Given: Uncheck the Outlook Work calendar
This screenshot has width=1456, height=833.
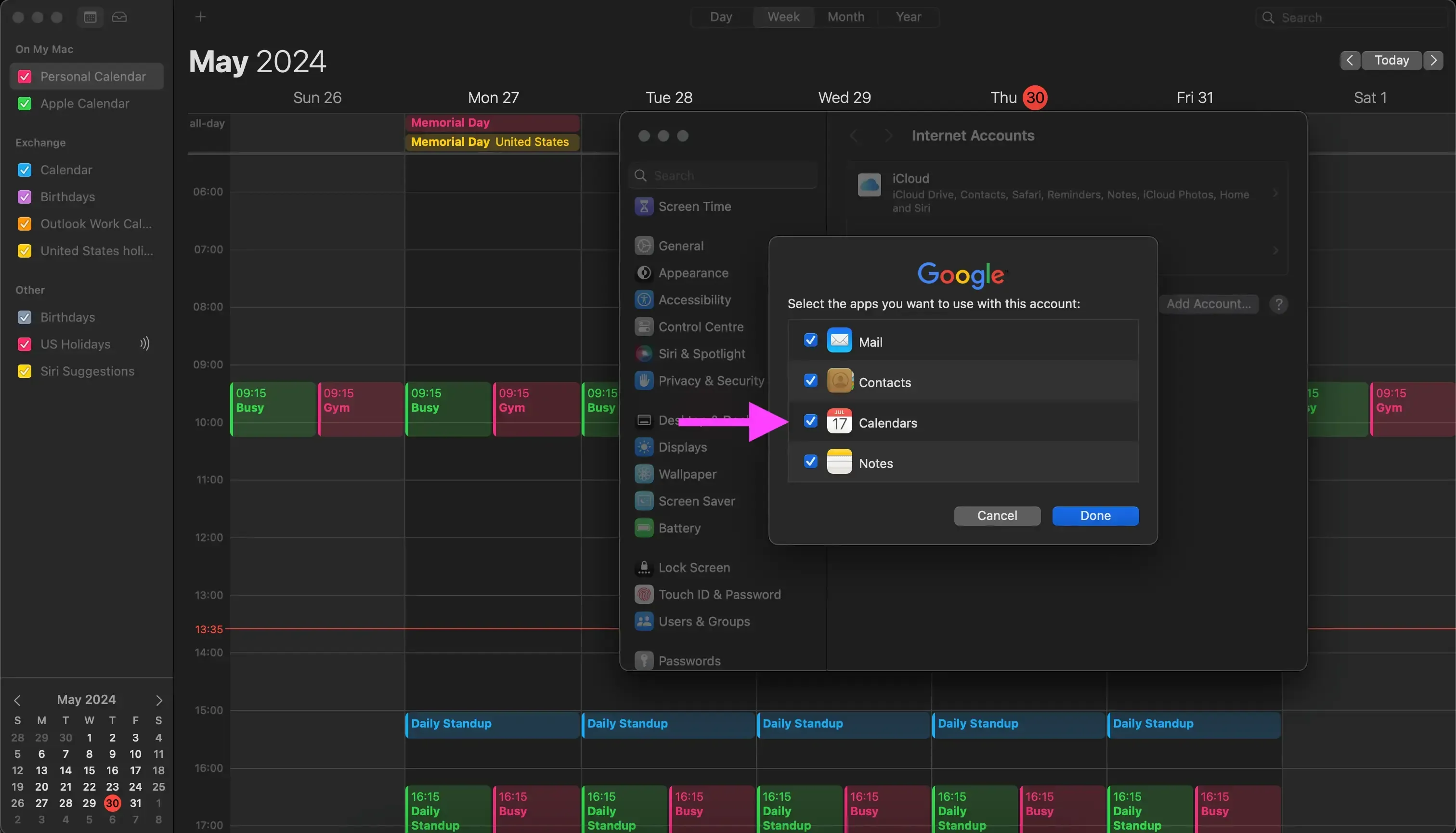Looking at the screenshot, I should pos(24,224).
